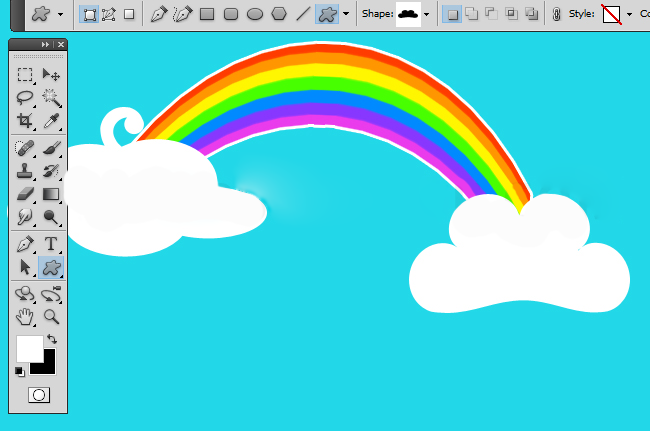Select the Ellipse shape tool
The height and width of the screenshot is (431, 650).
[255, 15]
